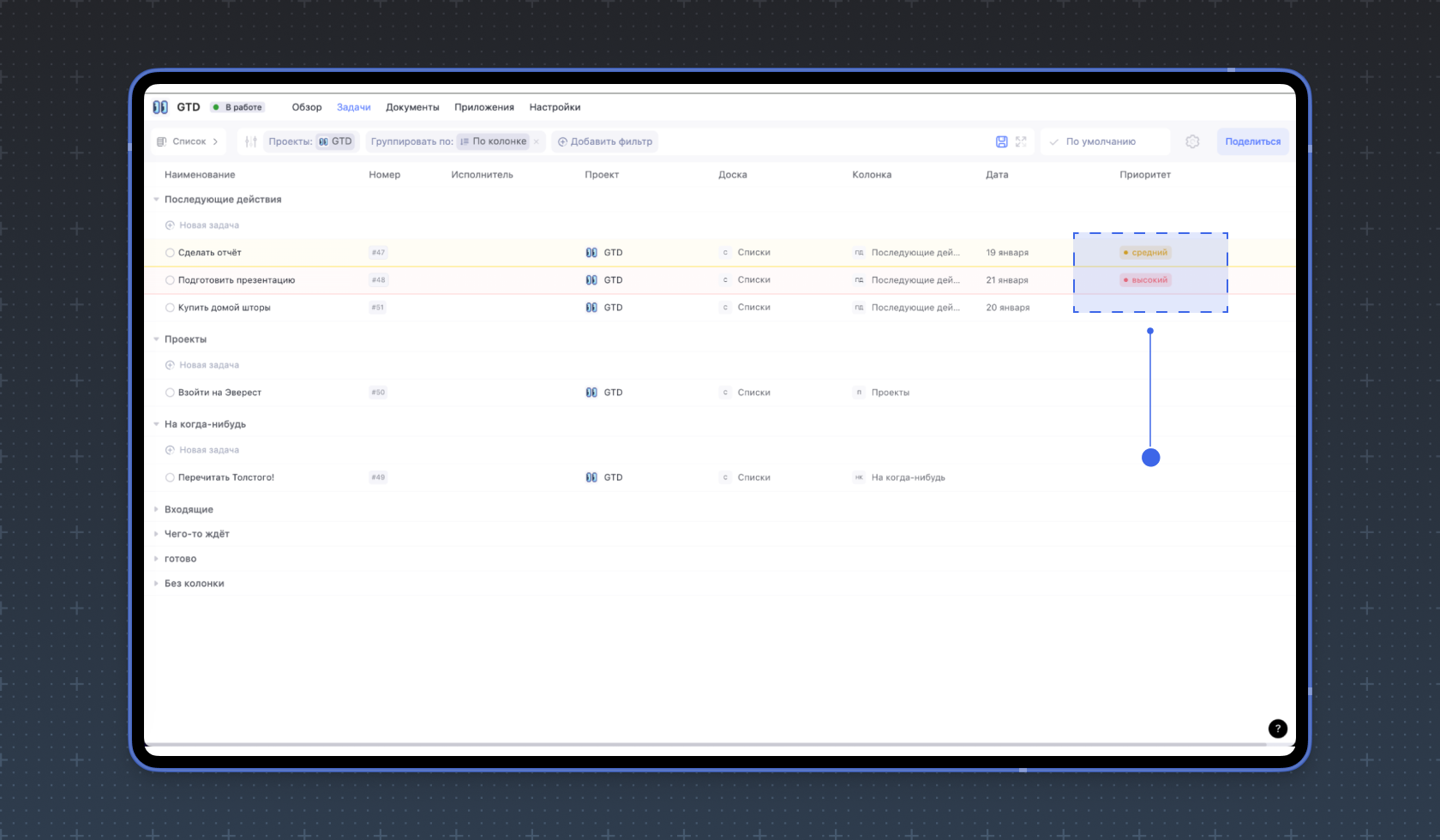The image size is (1440, 840).
Task: Open the 'Настройки' tab
Action: [x=555, y=107]
